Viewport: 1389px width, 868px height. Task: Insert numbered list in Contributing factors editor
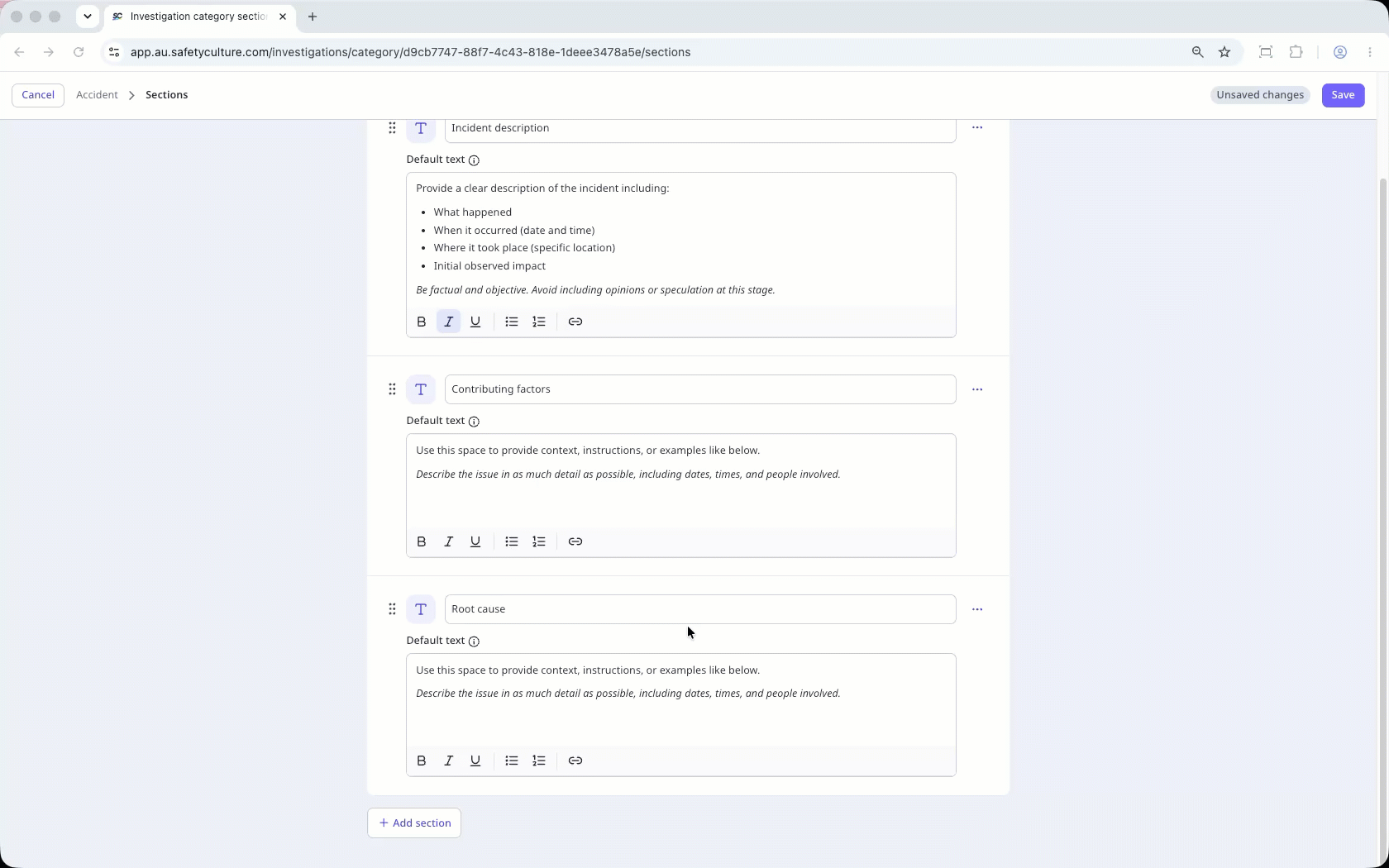(539, 541)
